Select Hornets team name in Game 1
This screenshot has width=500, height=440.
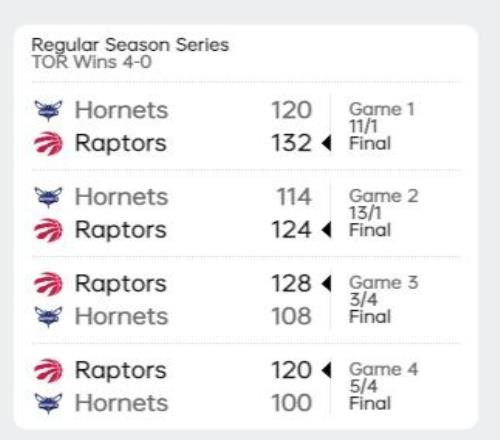(121, 110)
